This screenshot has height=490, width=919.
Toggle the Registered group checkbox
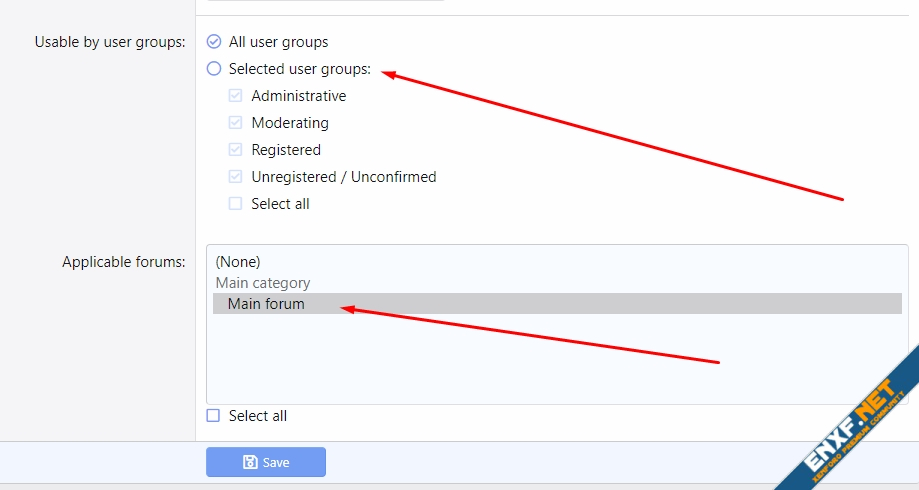tap(236, 150)
